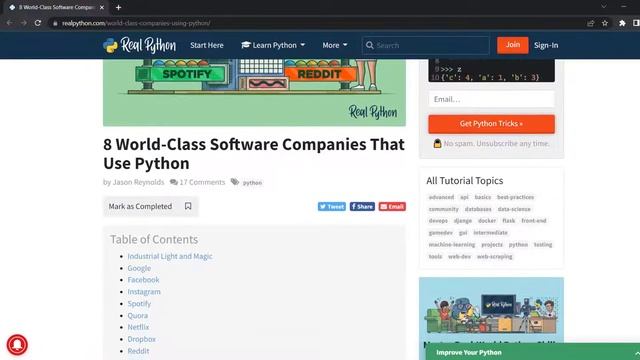Image resolution: width=640 pixels, height=360 pixels.
Task: Select the best-practices topic tag
Action: [x=516, y=197]
